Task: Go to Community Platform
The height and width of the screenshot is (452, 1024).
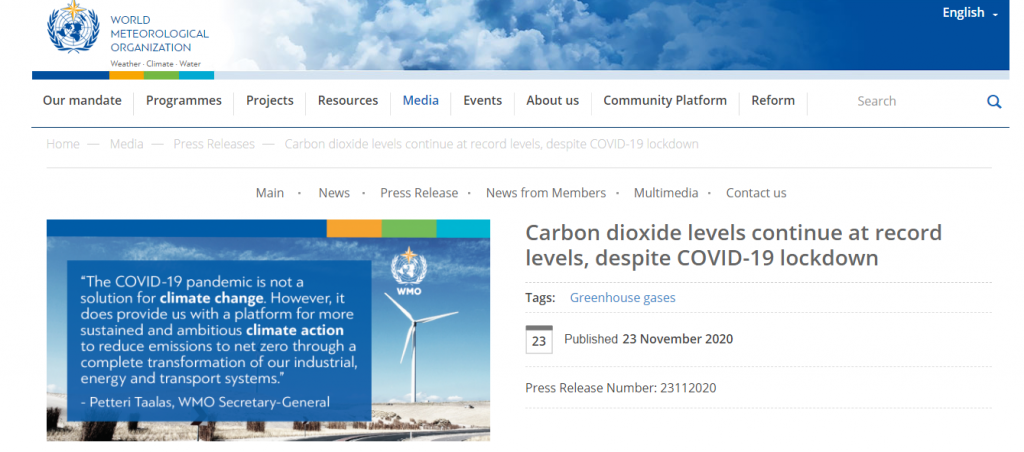Action: [x=665, y=101]
